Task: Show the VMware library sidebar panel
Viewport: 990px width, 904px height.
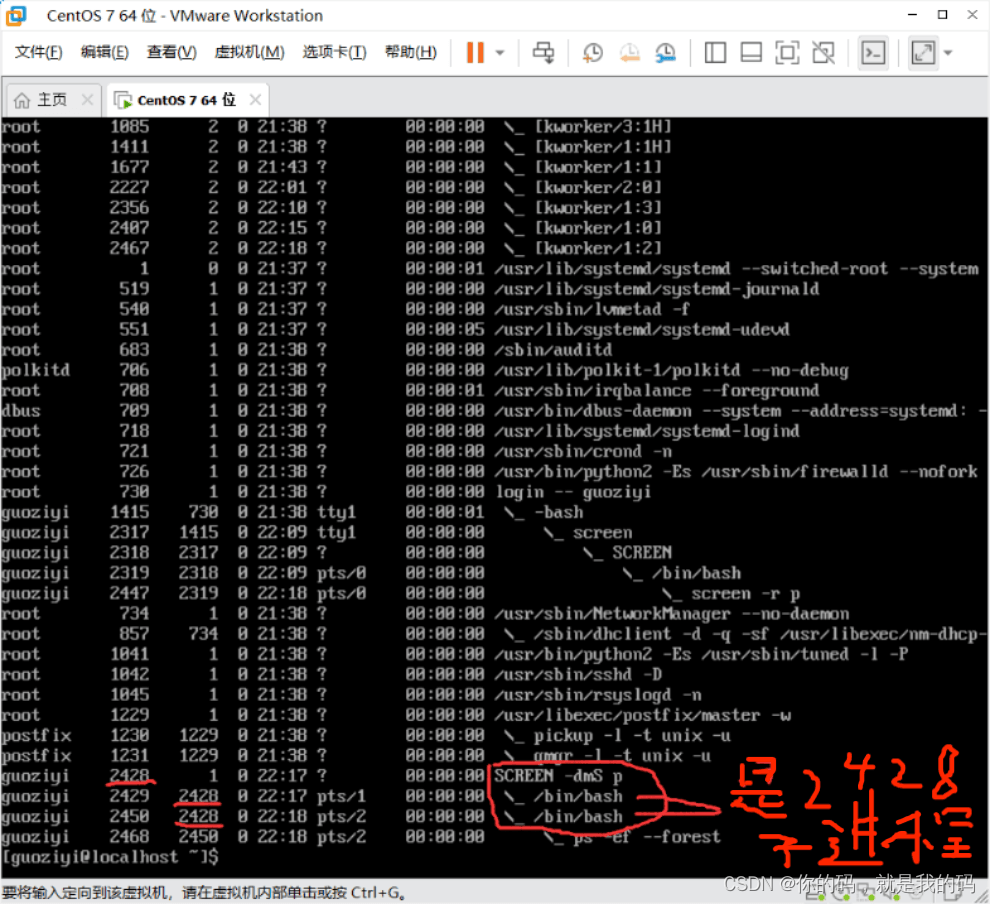Action: point(715,52)
